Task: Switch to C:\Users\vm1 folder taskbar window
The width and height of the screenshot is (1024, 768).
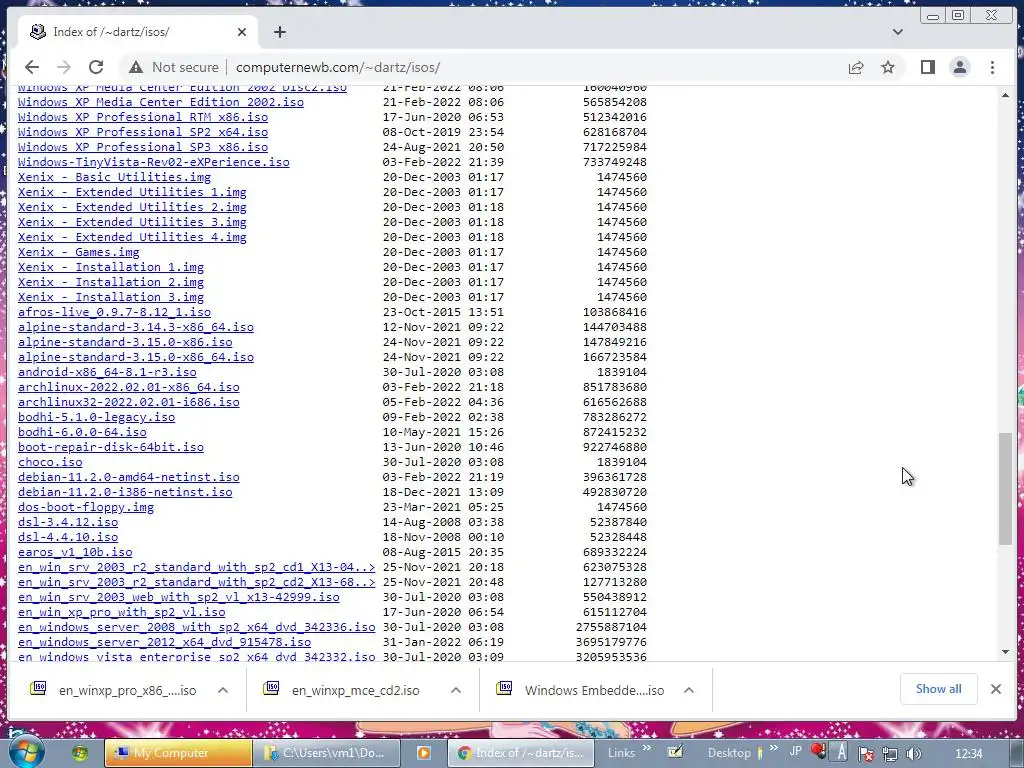Action: tap(325, 753)
